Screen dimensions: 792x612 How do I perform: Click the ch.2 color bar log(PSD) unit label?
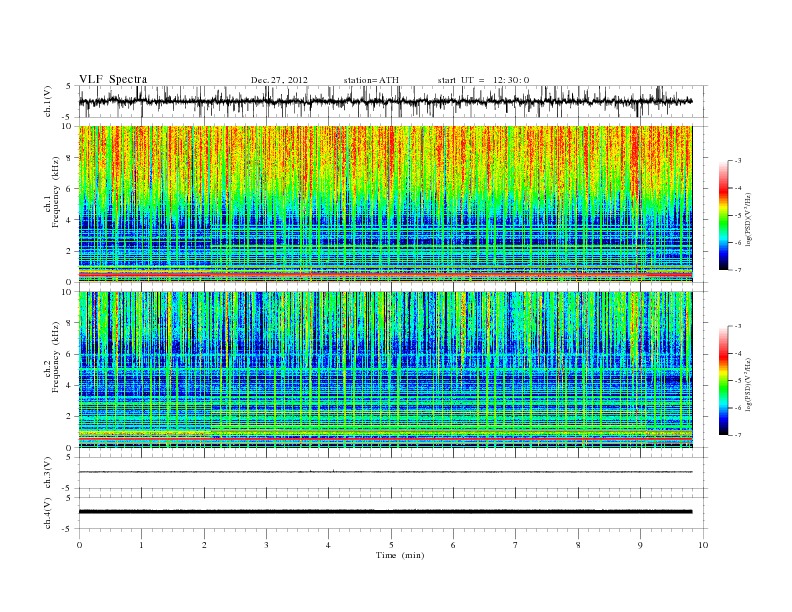click(748, 384)
